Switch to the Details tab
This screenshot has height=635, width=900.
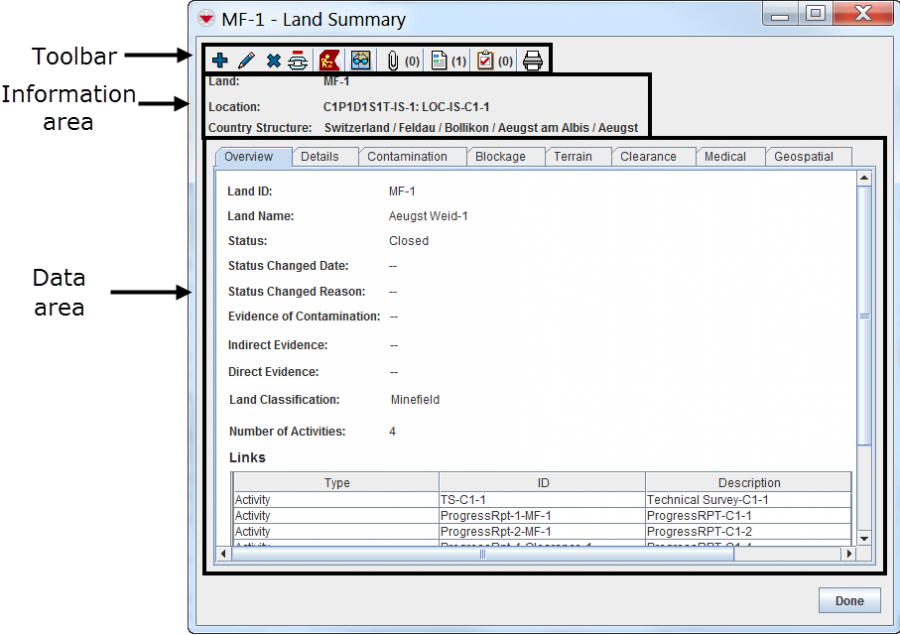pyautogui.click(x=320, y=157)
